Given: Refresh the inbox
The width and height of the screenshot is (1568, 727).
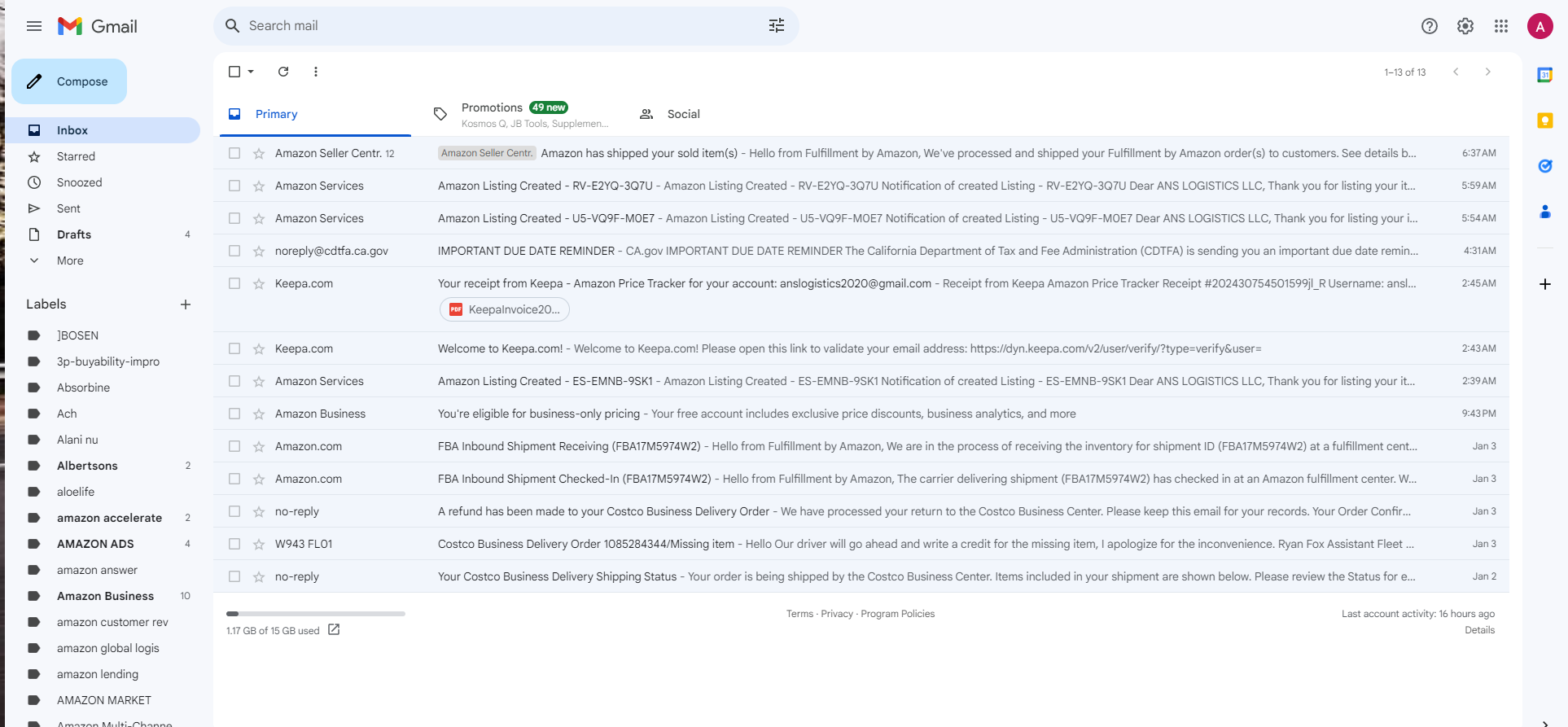Looking at the screenshot, I should [283, 72].
